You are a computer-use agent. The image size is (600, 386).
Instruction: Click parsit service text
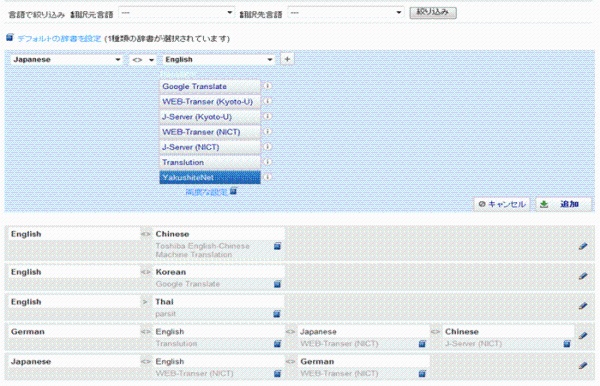click(x=166, y=314)
